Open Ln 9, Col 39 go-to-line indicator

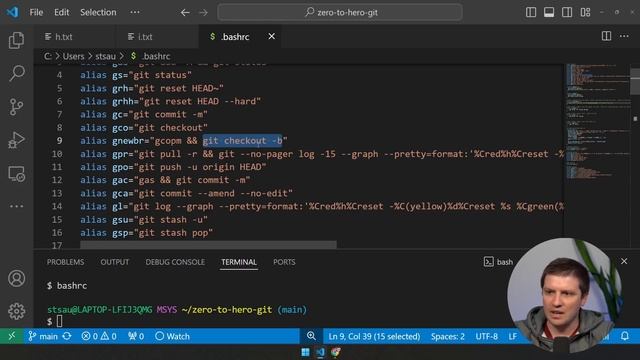tap(374, 336)
